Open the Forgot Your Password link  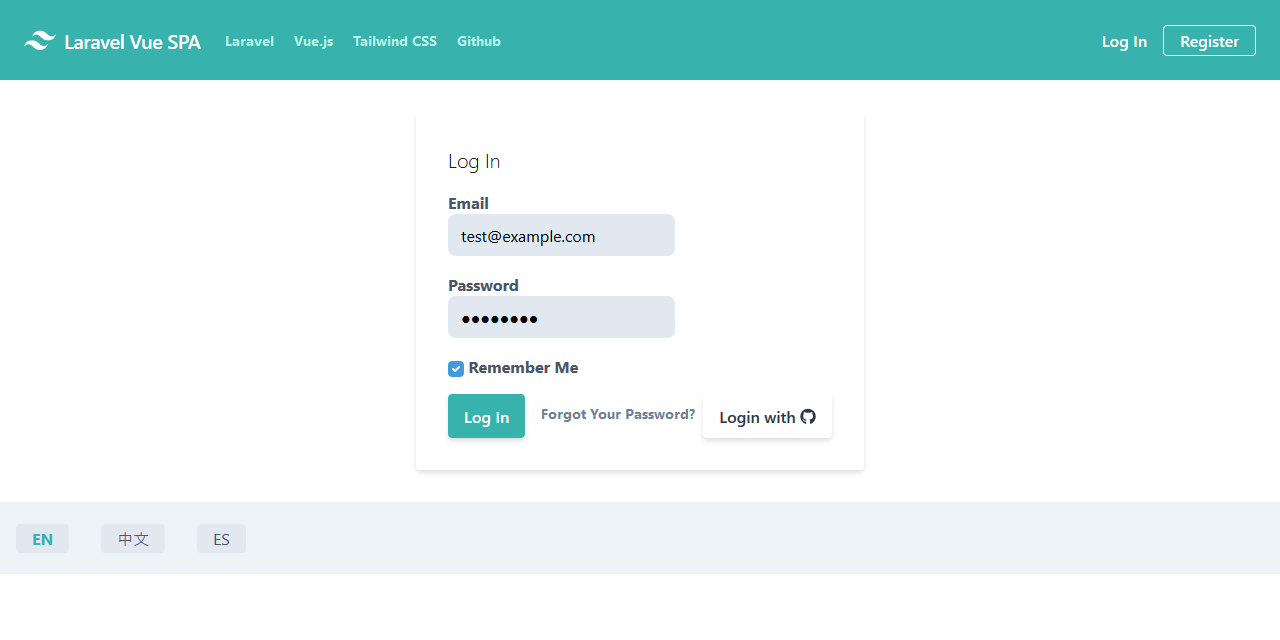click(617, 413)
